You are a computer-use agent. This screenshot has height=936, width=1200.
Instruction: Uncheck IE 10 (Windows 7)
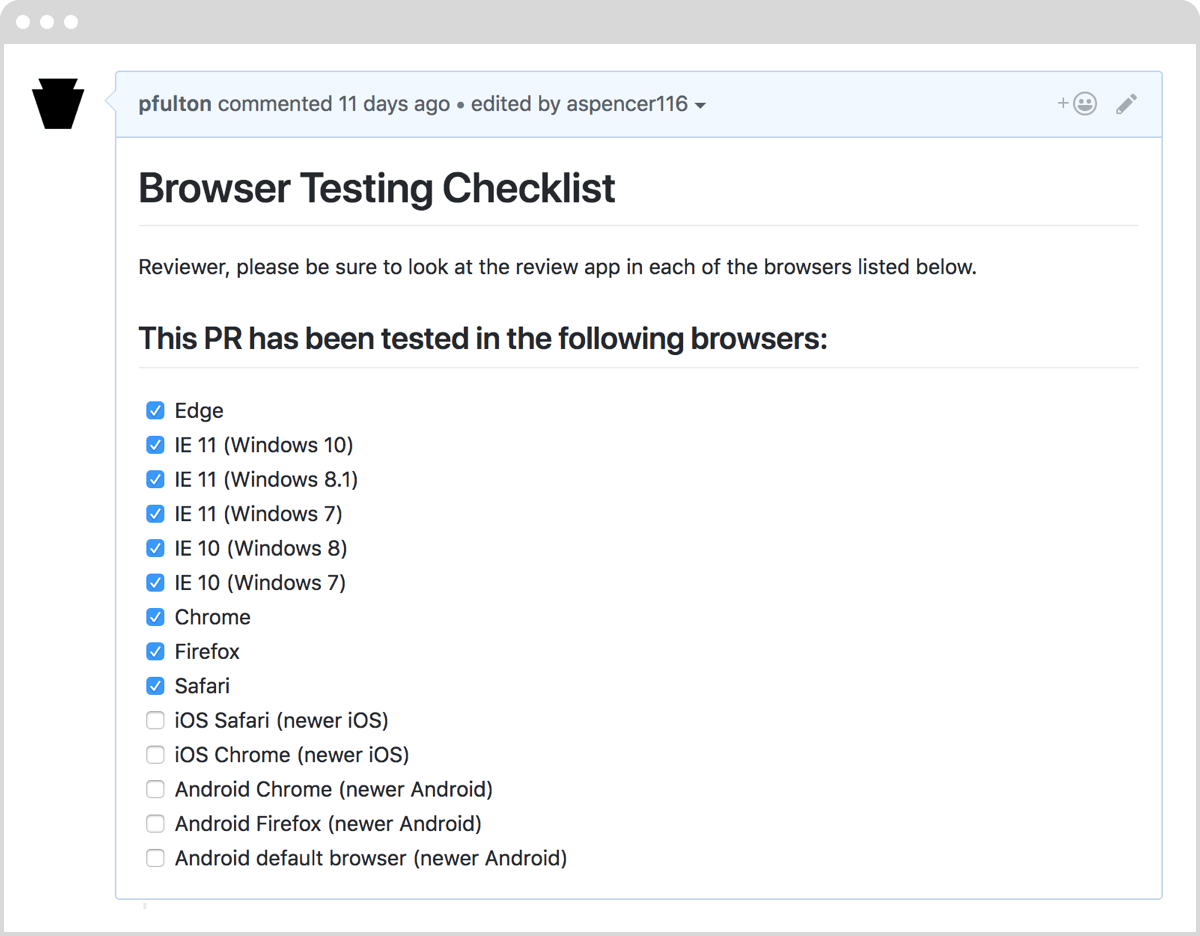[155, 582]
